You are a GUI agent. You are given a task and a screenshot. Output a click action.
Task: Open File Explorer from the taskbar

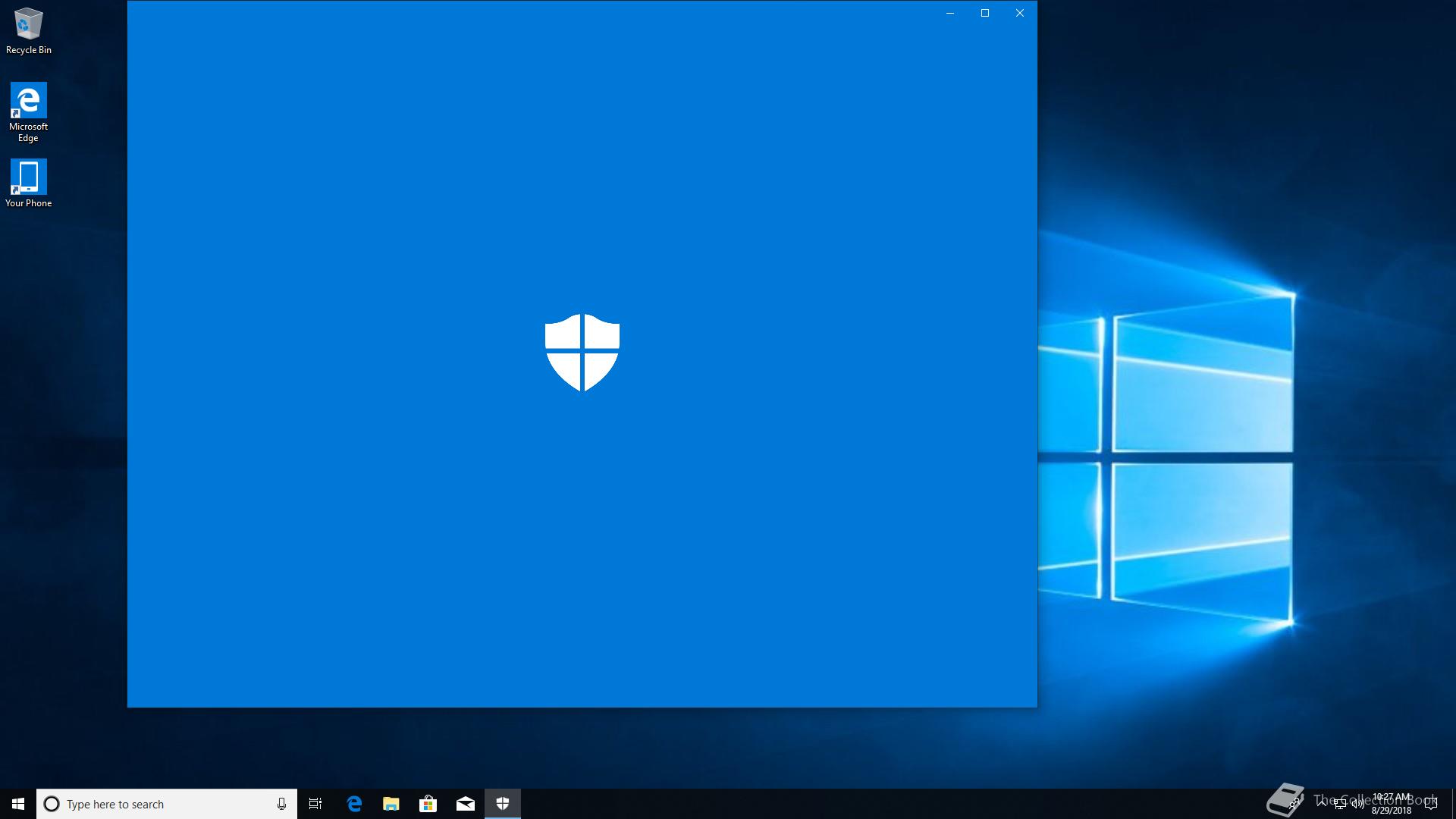391,804
